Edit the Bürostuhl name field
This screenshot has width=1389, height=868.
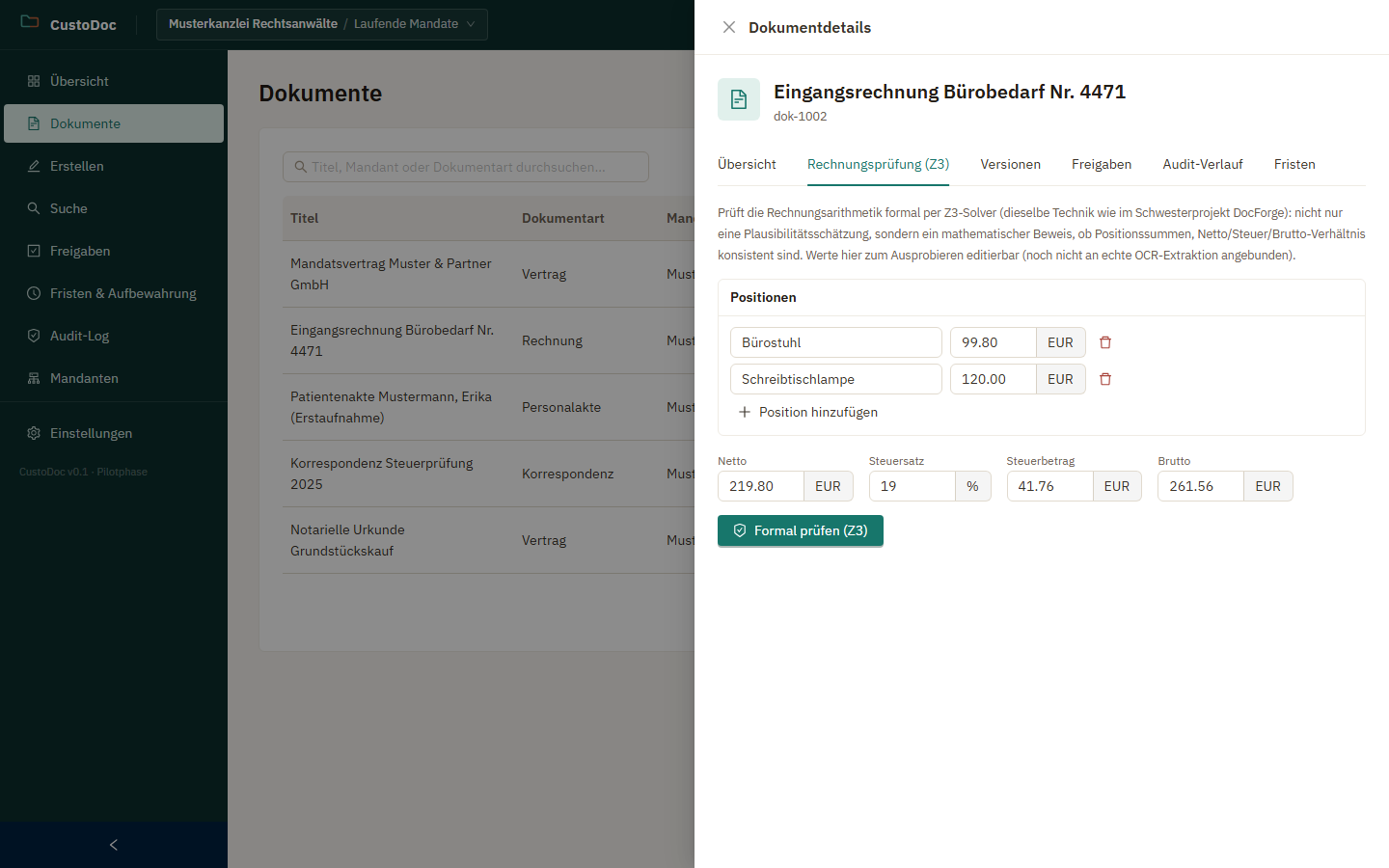[x=836, y=342]
